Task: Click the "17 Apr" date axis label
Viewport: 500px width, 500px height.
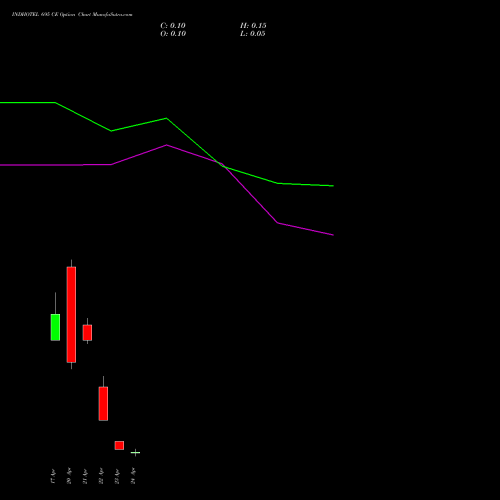Action: pos(53,476)
